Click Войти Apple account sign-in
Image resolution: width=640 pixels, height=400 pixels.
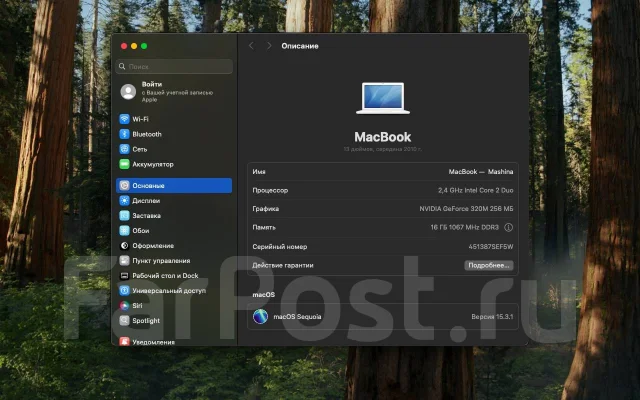click(174, 91)
